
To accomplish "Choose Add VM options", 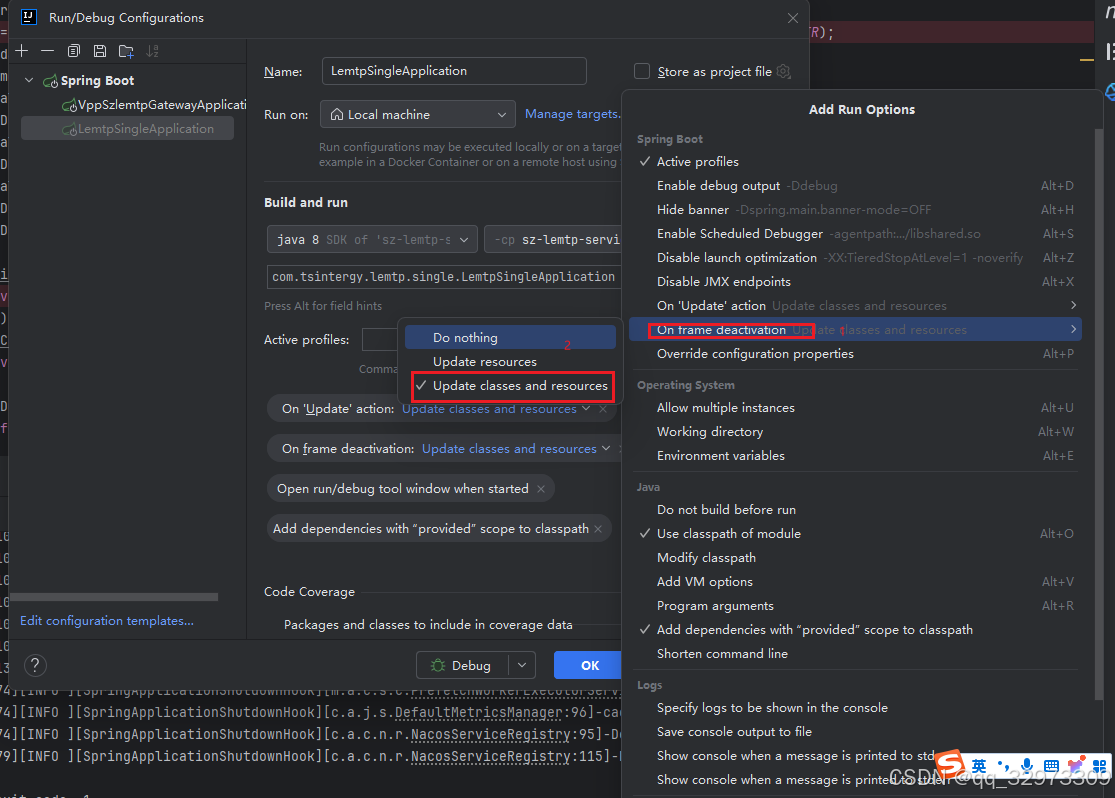I will pyautogui.click(x=855, y=582).
